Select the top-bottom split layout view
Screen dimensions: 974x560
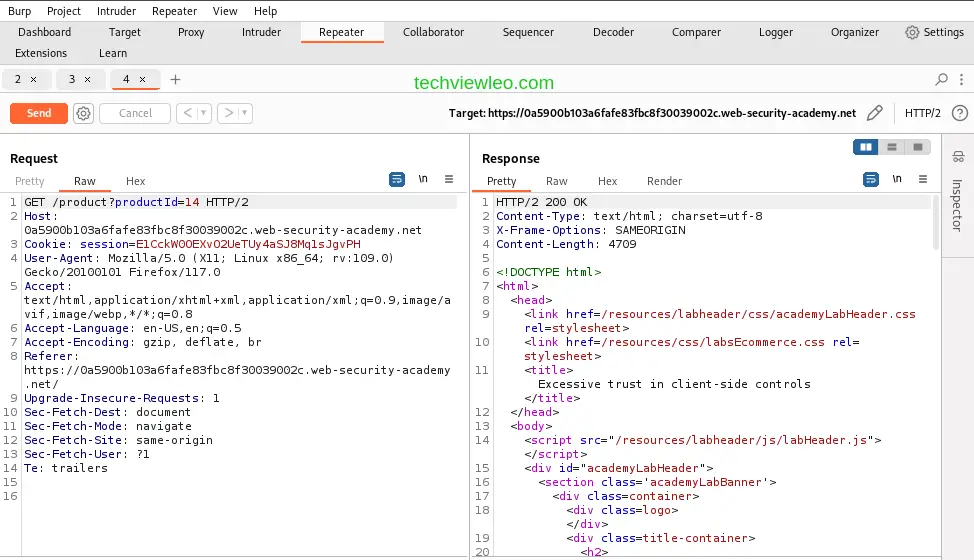pos(892,147)
